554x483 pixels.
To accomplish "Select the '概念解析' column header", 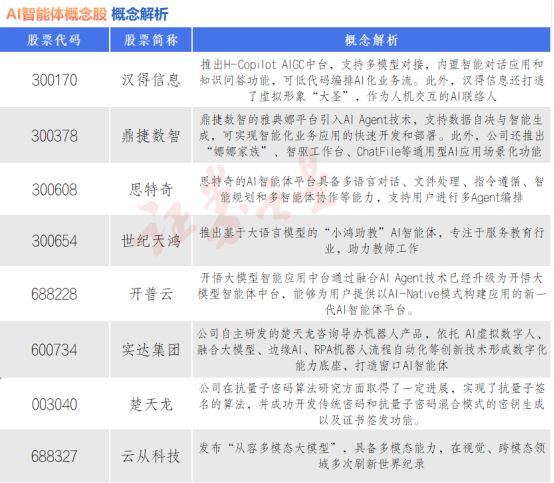I will [371, 40].
